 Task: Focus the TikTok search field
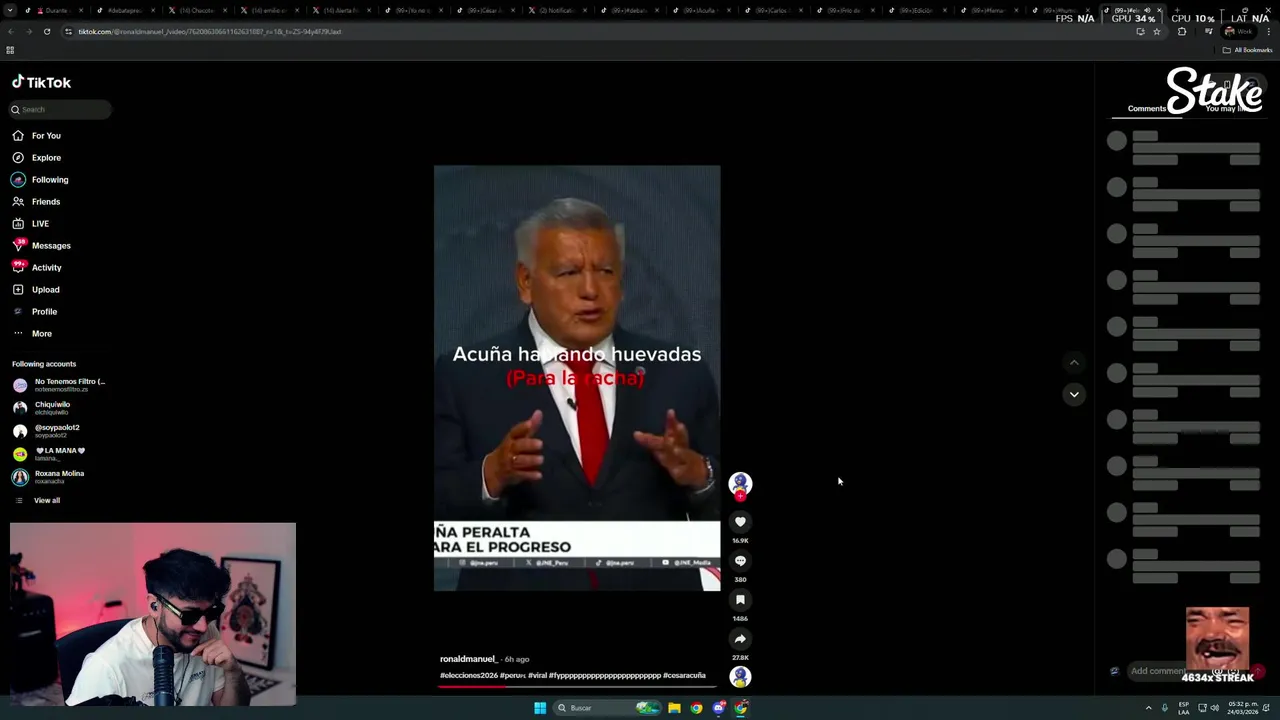coord(60,109)
